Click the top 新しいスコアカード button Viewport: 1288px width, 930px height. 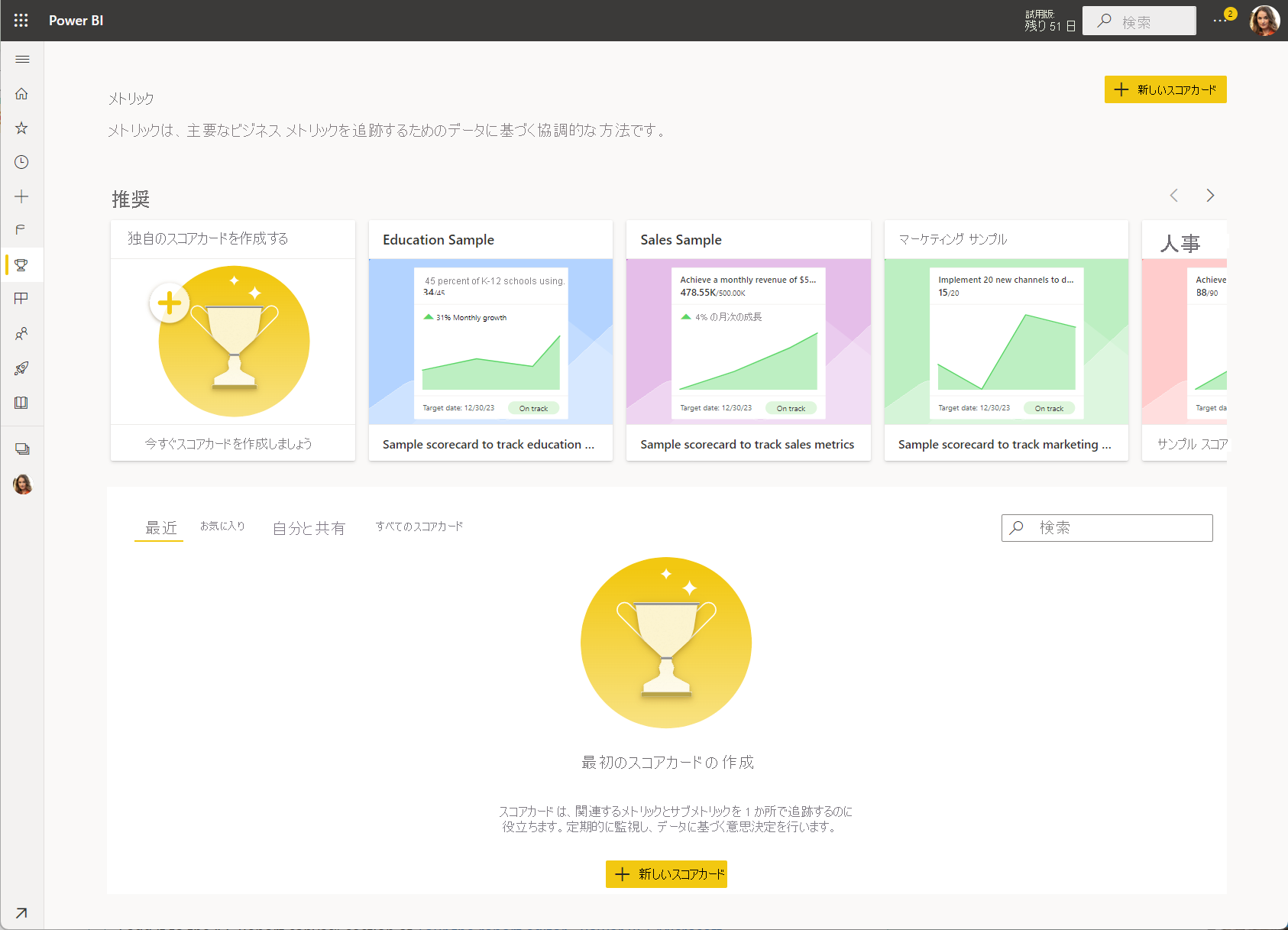click(x=1165, y=89)
